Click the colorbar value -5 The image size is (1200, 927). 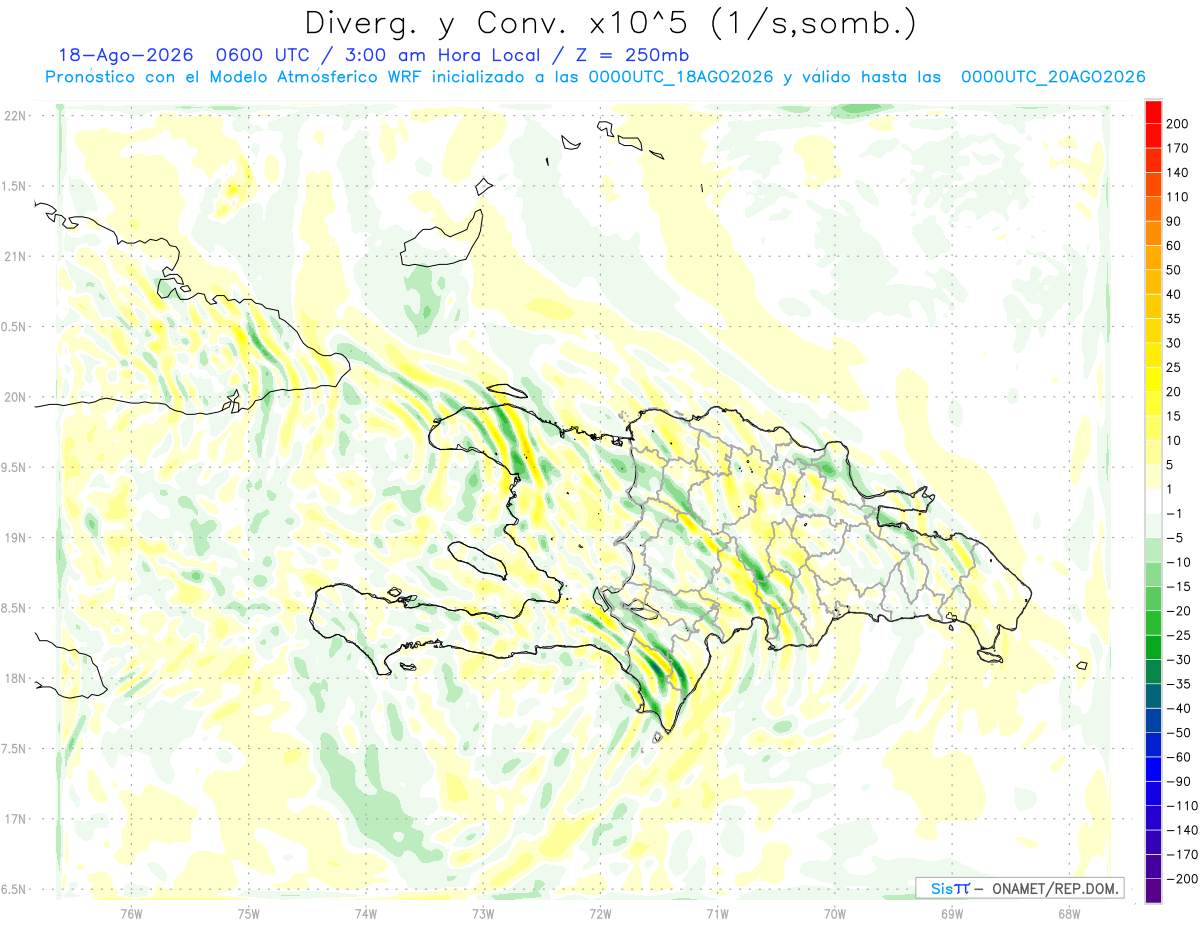1177,538
